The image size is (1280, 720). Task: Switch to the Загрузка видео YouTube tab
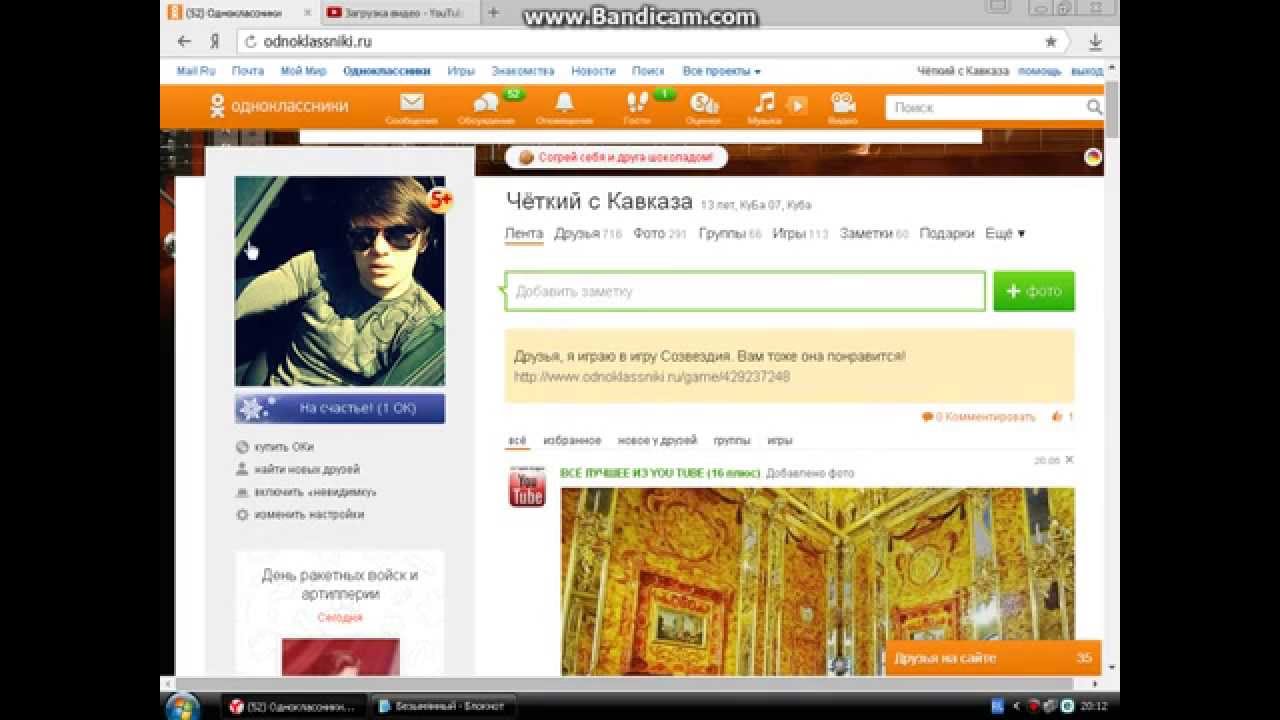(x=402, y=13)
